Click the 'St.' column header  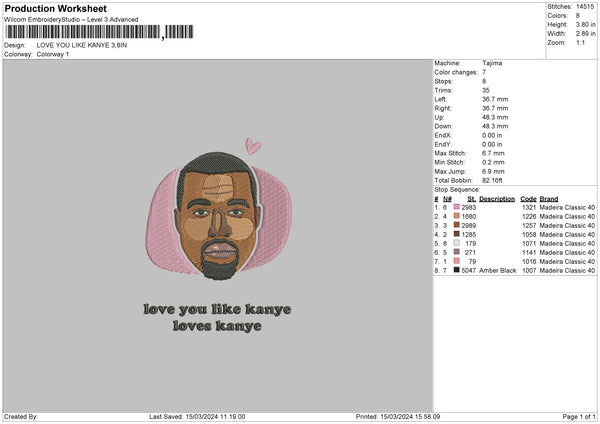point(471,199)
